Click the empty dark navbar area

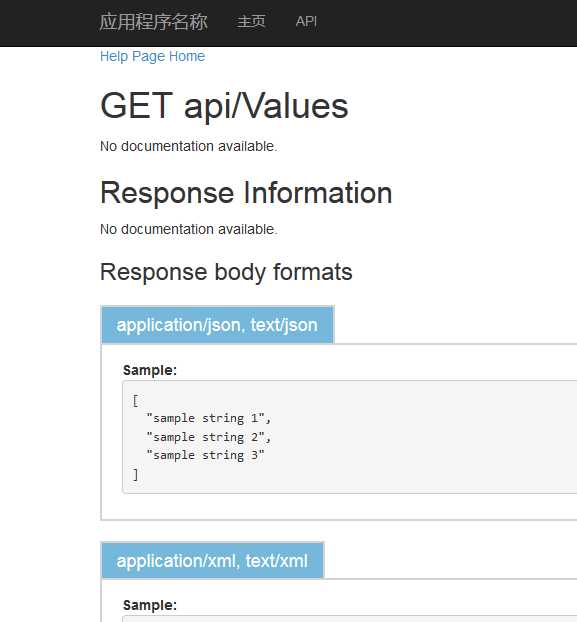(x=444, y=23)
